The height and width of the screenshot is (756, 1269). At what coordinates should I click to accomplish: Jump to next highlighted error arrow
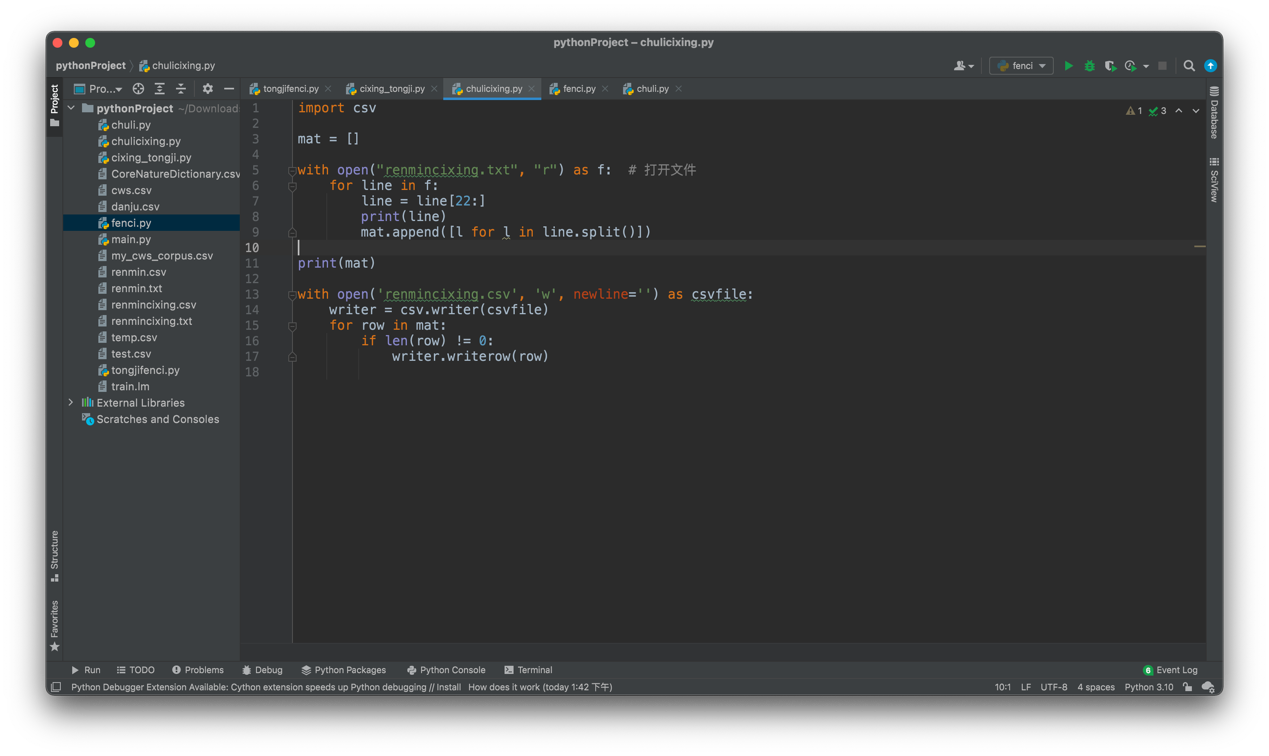pos(1196,111)
